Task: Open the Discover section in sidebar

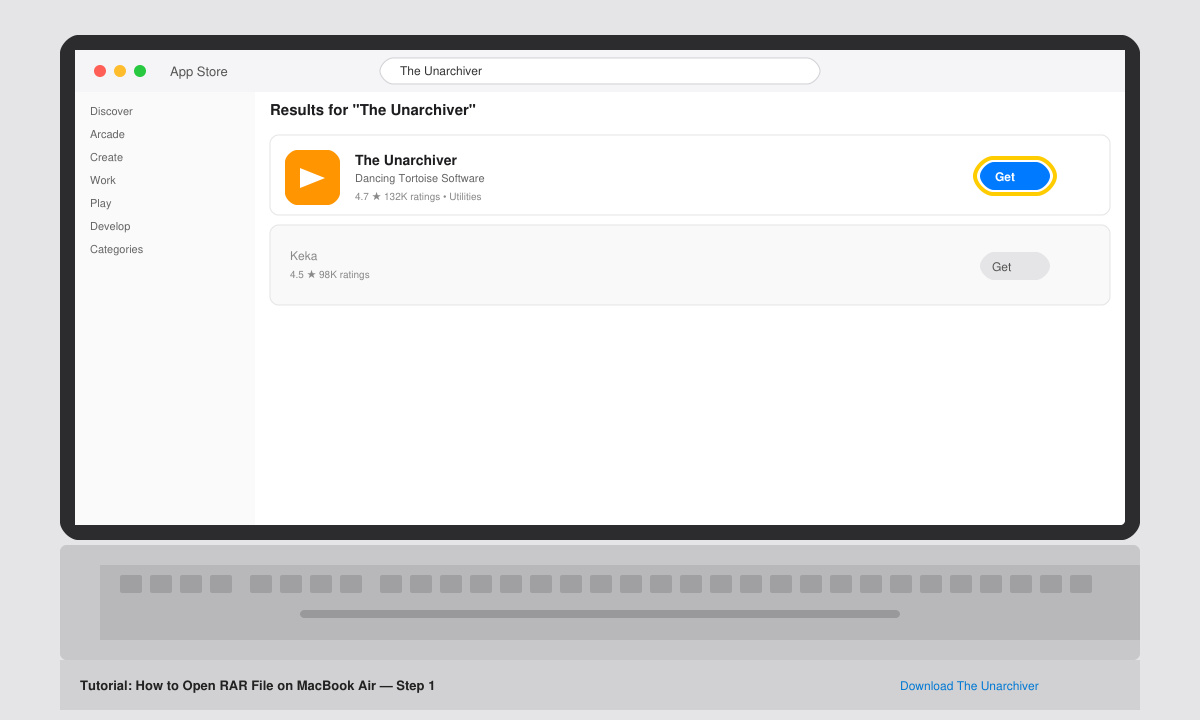Action: point(111,111)
